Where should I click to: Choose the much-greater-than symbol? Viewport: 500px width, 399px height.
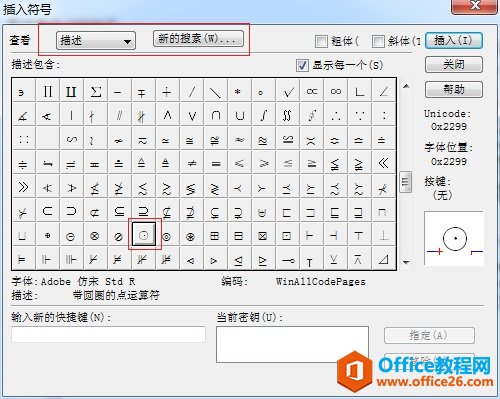coord(23,187)
